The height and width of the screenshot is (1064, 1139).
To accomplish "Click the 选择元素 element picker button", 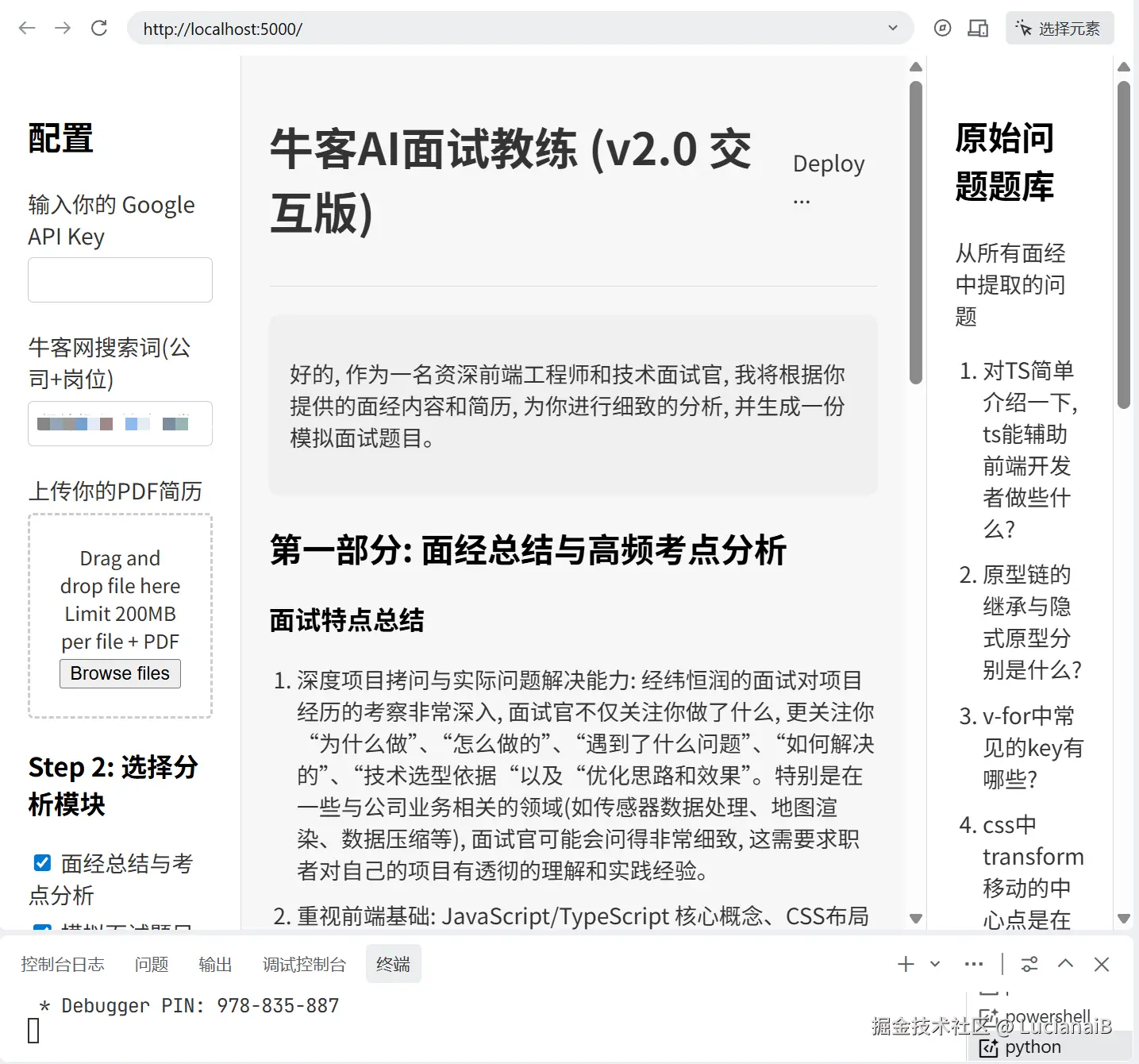I will point(1060,29).
